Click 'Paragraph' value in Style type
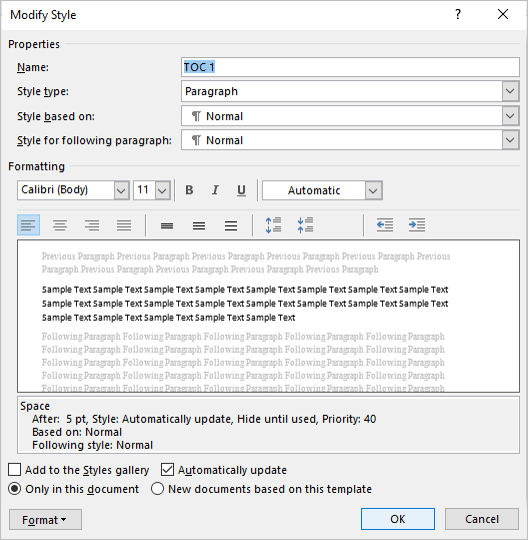Viewport: 528px width, 540px height. (x=211, y=91)
